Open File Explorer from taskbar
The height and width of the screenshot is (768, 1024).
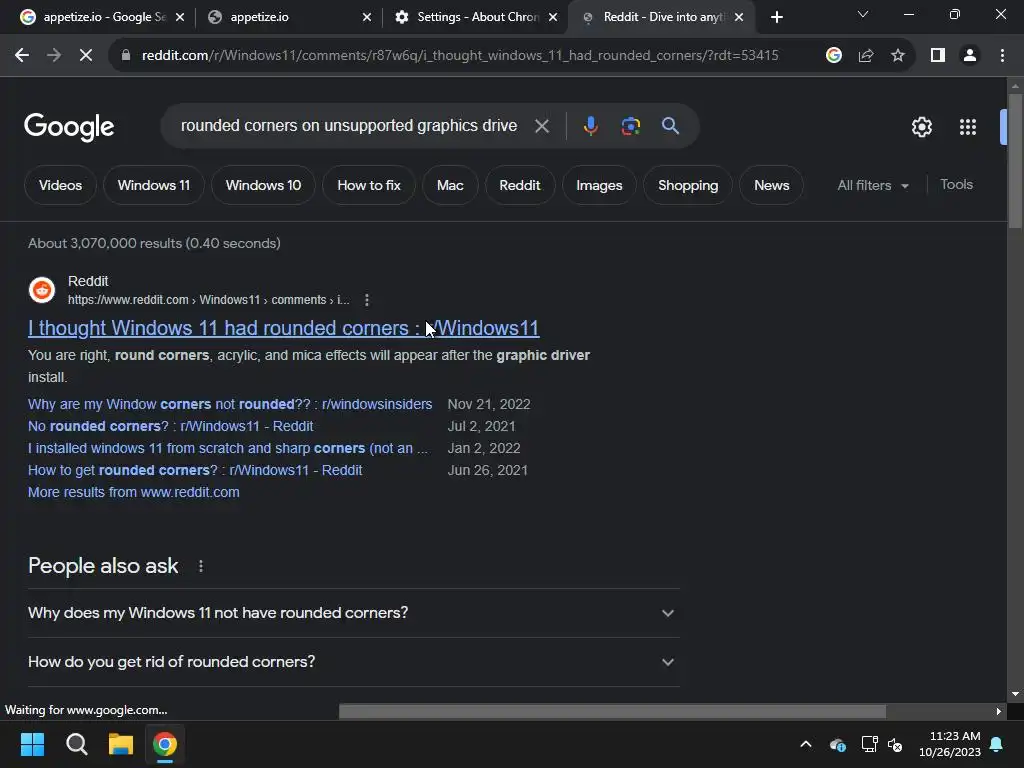pyautogui.click(x=121, y=744)
